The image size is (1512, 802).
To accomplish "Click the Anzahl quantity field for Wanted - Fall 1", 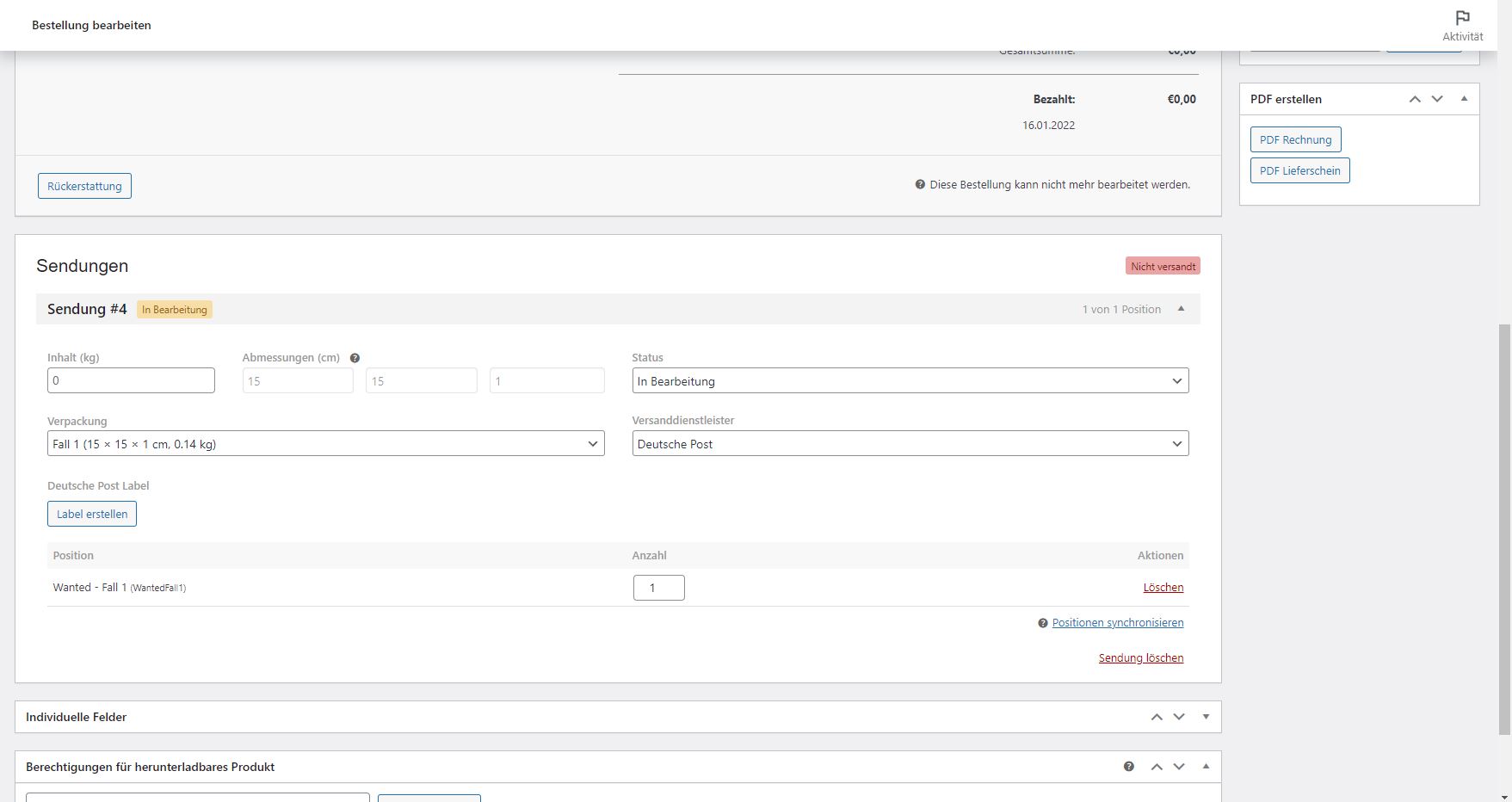I will coord(659,588).
